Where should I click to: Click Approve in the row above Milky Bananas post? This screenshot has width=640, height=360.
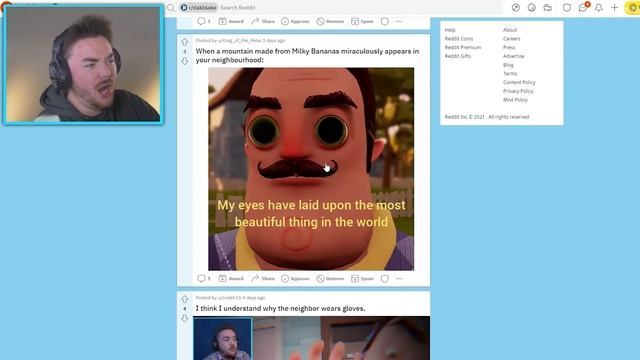[295, 21]
